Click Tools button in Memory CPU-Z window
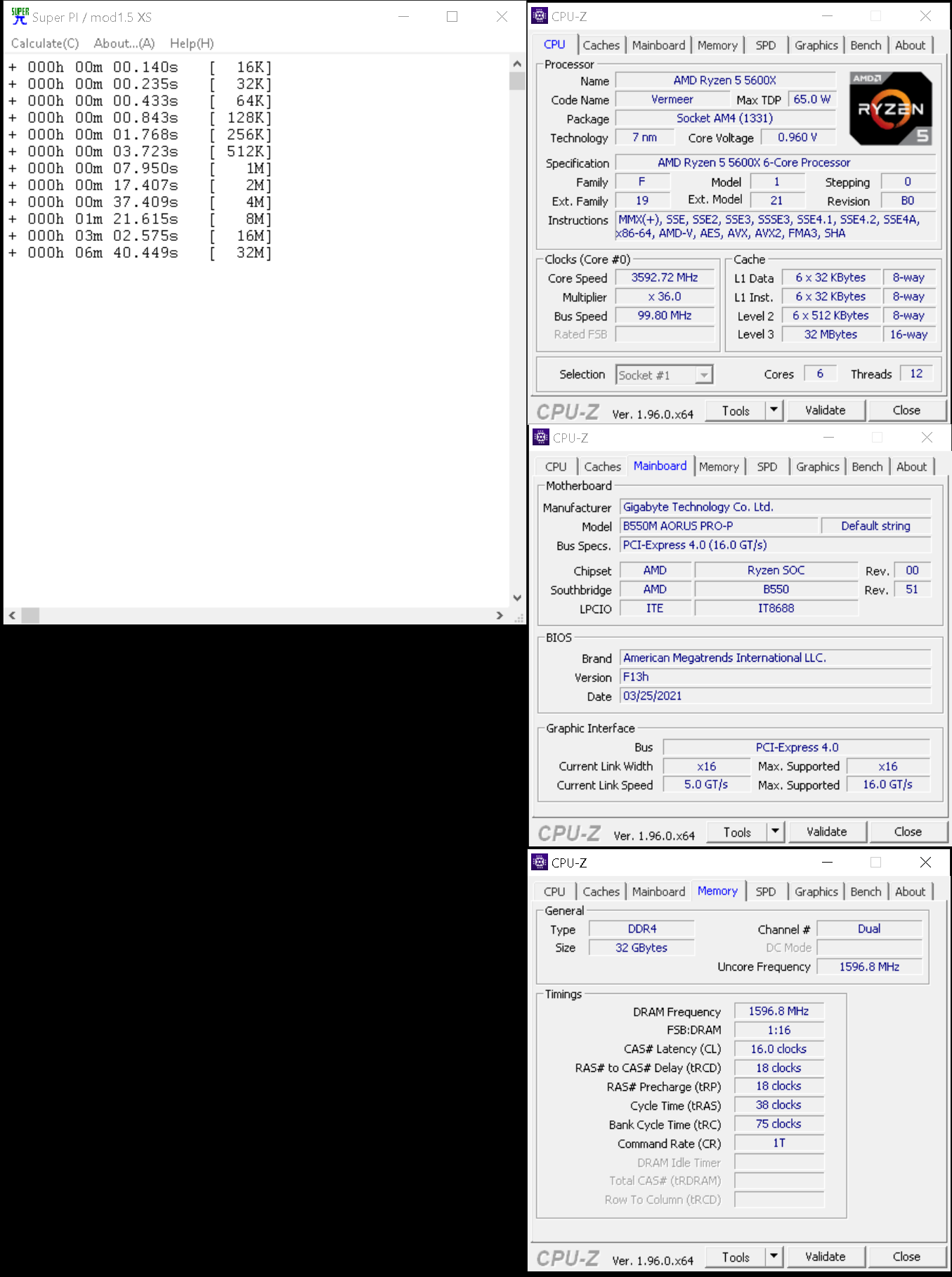Viewport: 952px width, 1277px height. 735,1257
